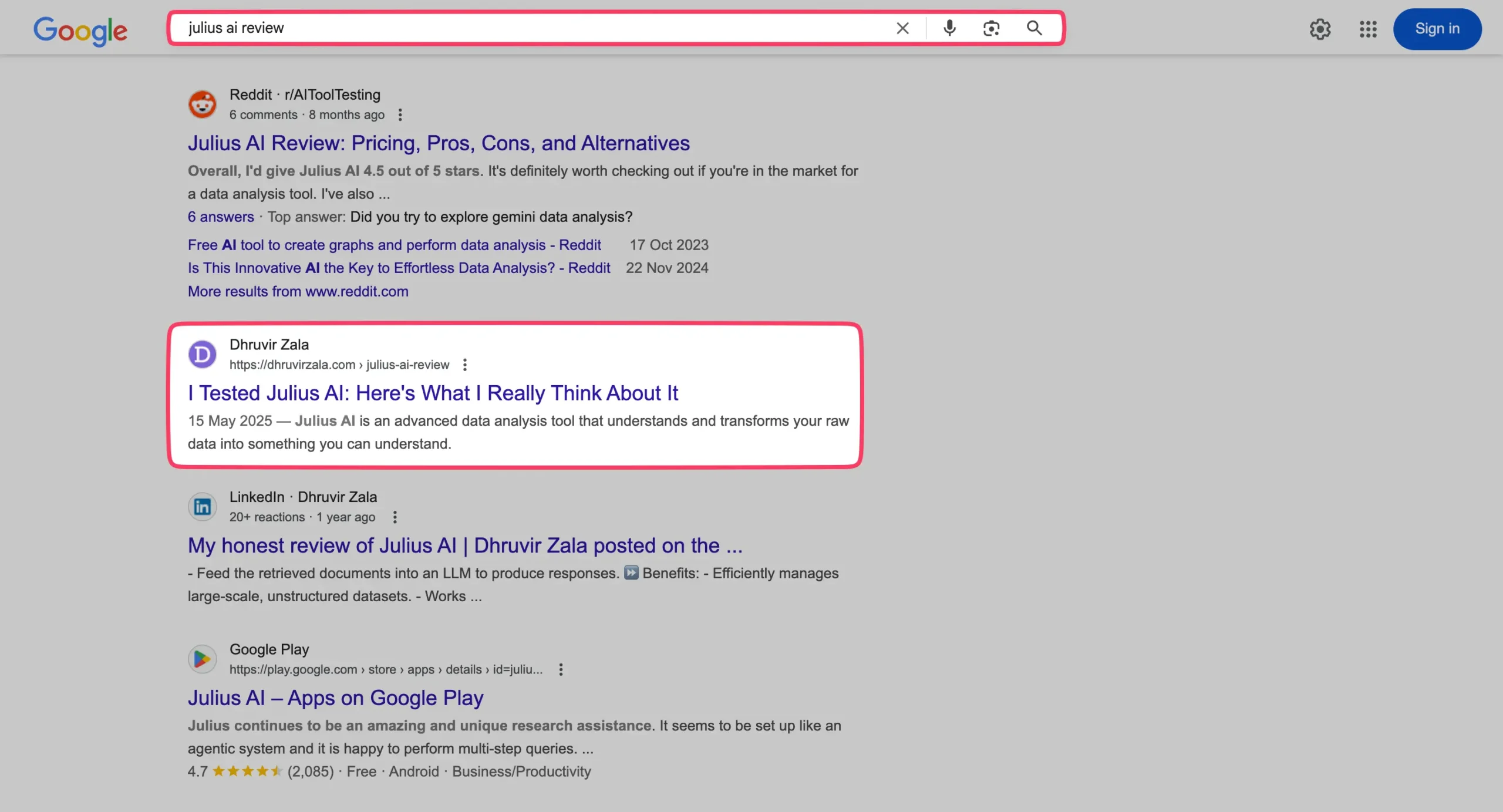The width and height of the screenshot is (1503, 812).
Task: Click the 4.7 star rating row
Action: point(389,771)
